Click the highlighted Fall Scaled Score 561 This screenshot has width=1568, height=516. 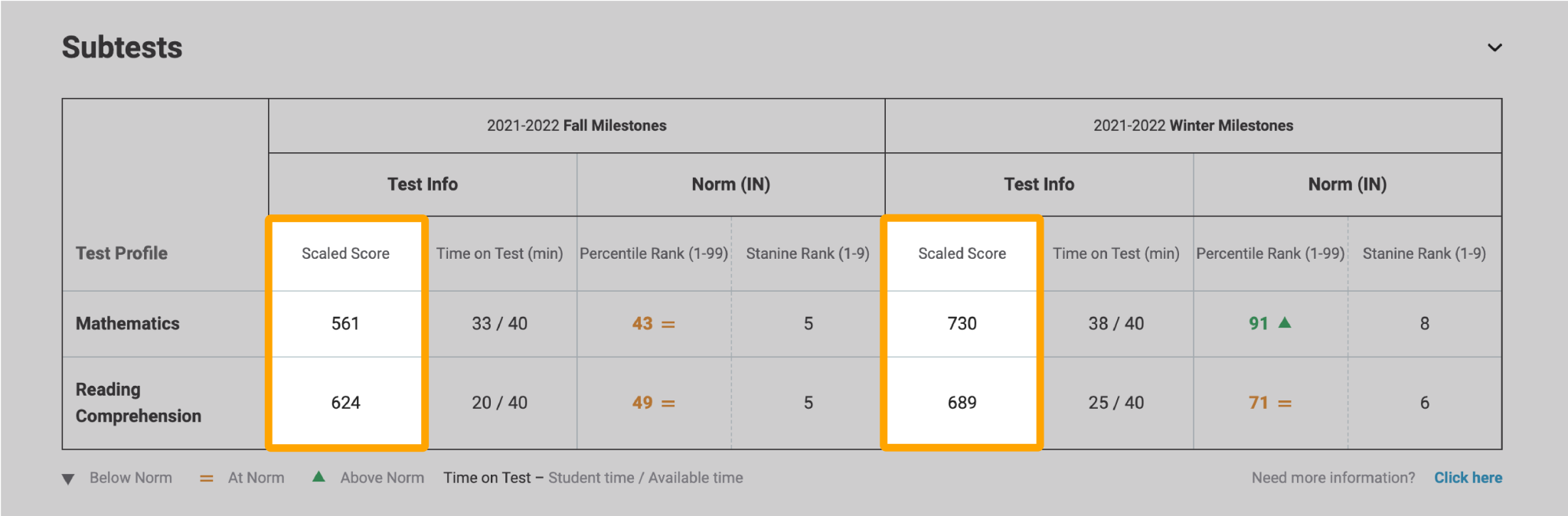(347, 323)
